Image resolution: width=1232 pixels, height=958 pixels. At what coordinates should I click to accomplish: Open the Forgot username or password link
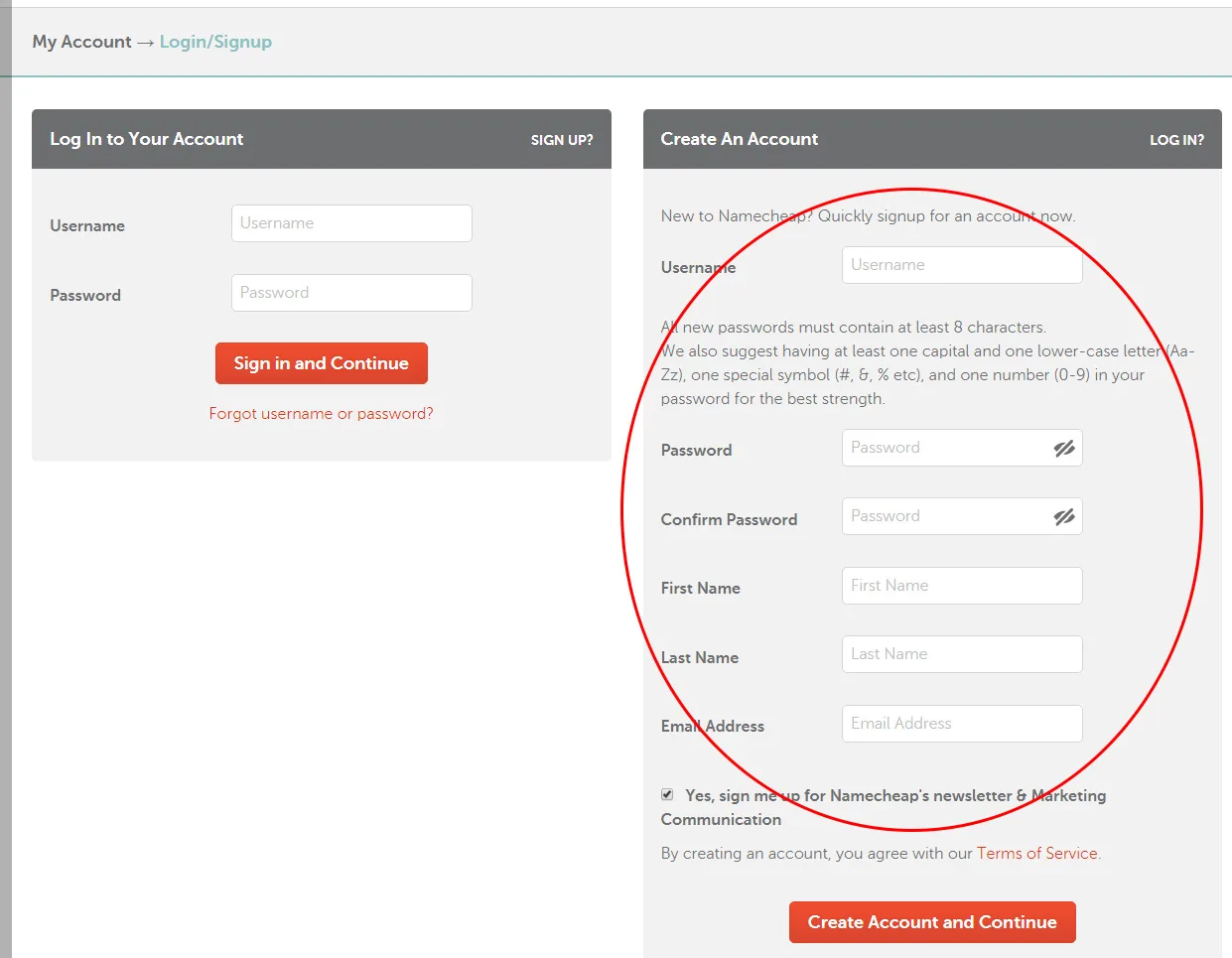tap(321, 413)
